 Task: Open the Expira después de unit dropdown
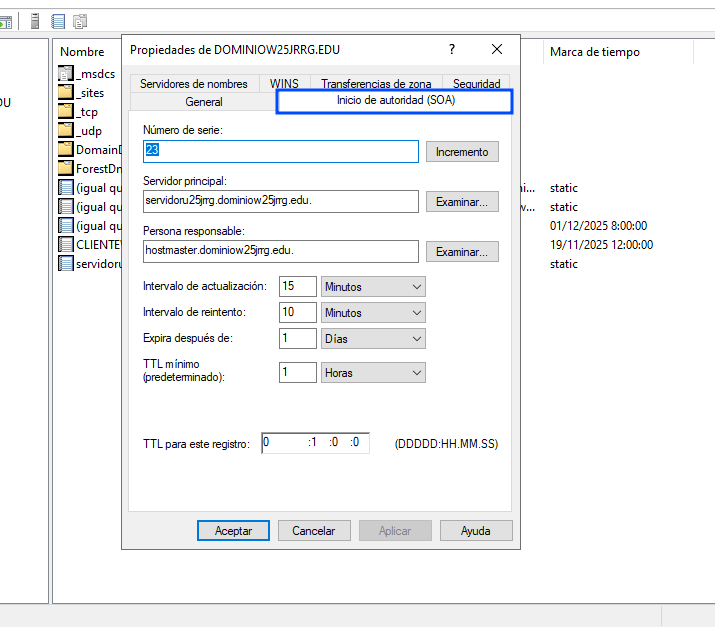(x=373, y=339)
